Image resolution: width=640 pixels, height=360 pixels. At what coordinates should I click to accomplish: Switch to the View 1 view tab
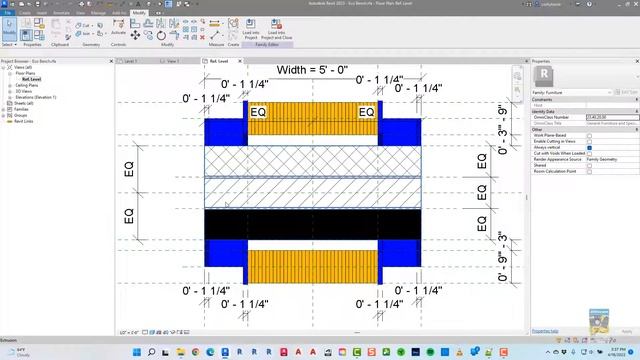pyautogui.click(x=173, y=61)
